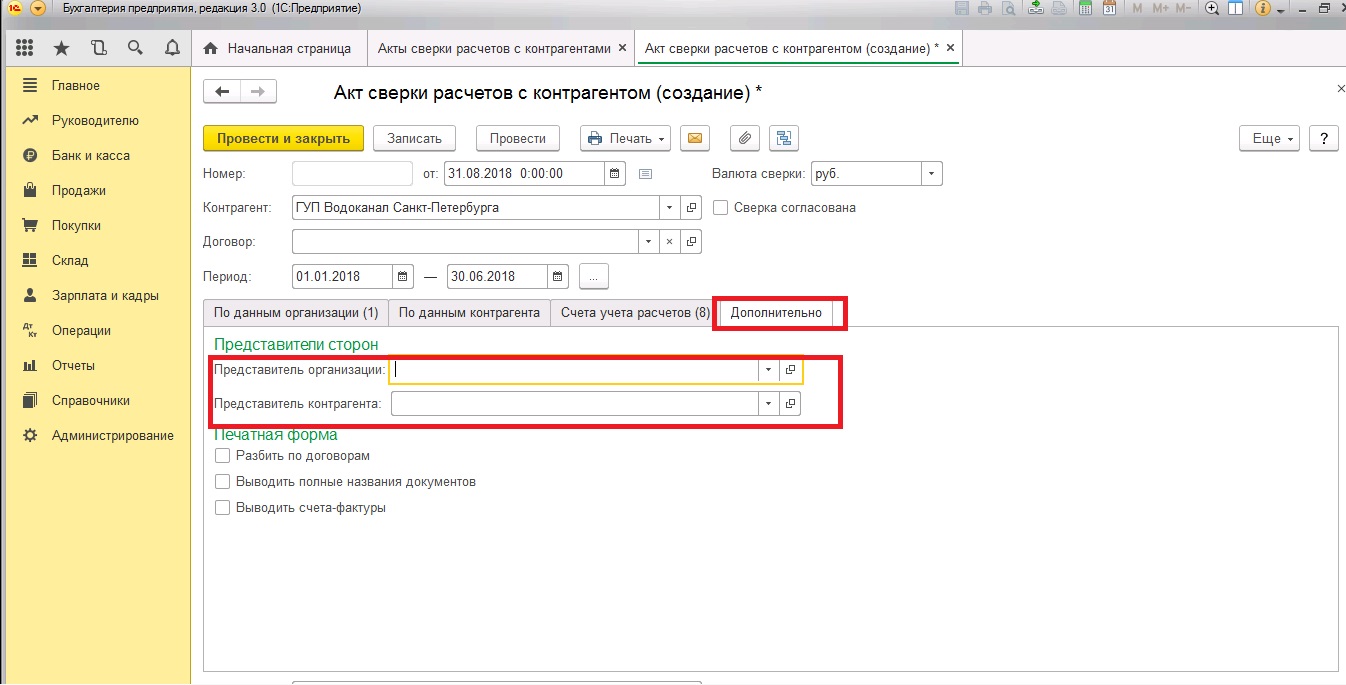This screenshot has height=685, width=1346.
Task: Open calendar picker for document date
Action: [x=617, y=174]
